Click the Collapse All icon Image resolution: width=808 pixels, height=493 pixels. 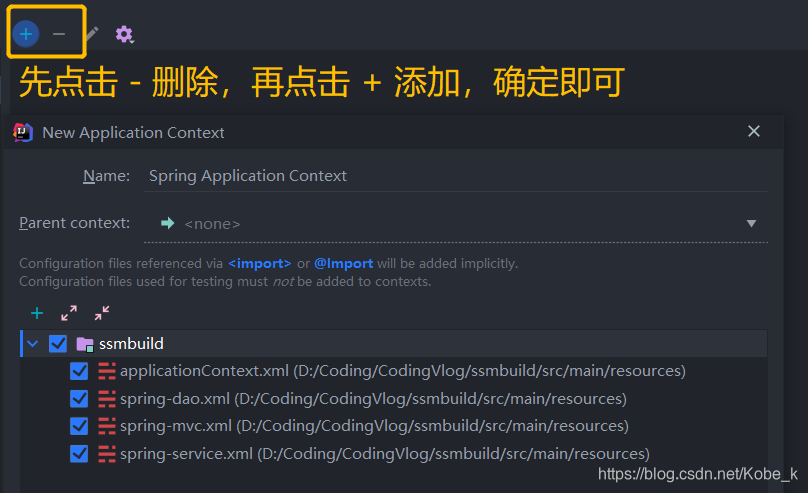(102, 313)
